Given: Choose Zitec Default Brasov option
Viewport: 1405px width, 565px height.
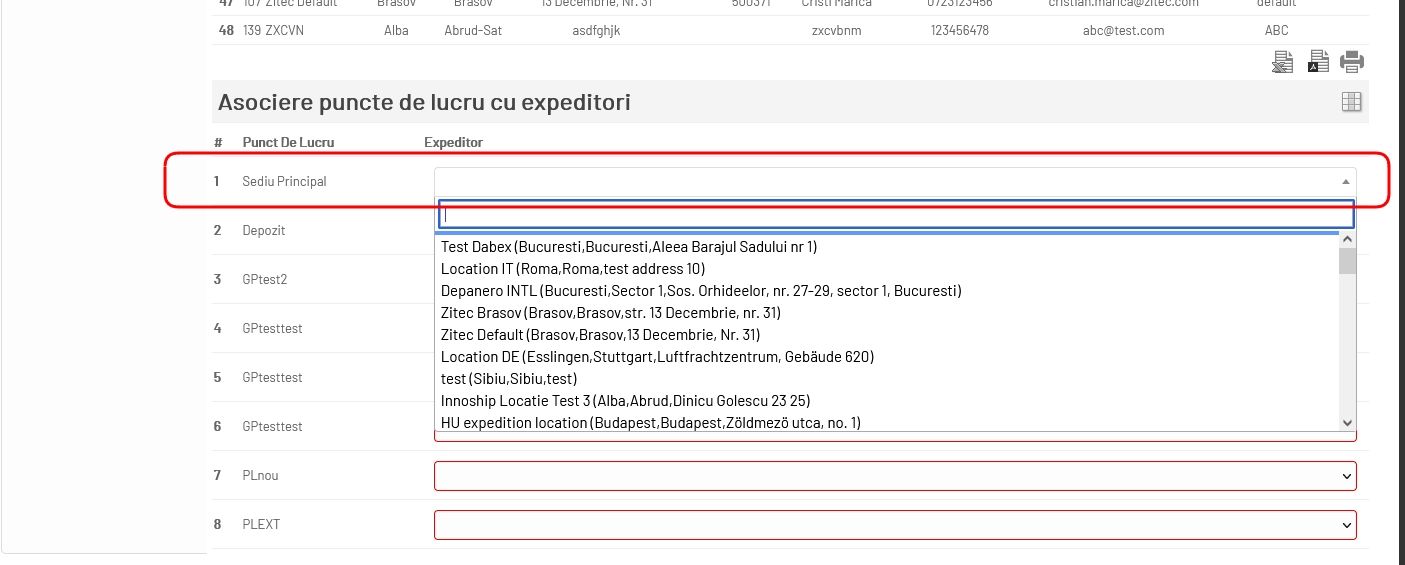Looking at the screenshot, I should click(600, 335).
